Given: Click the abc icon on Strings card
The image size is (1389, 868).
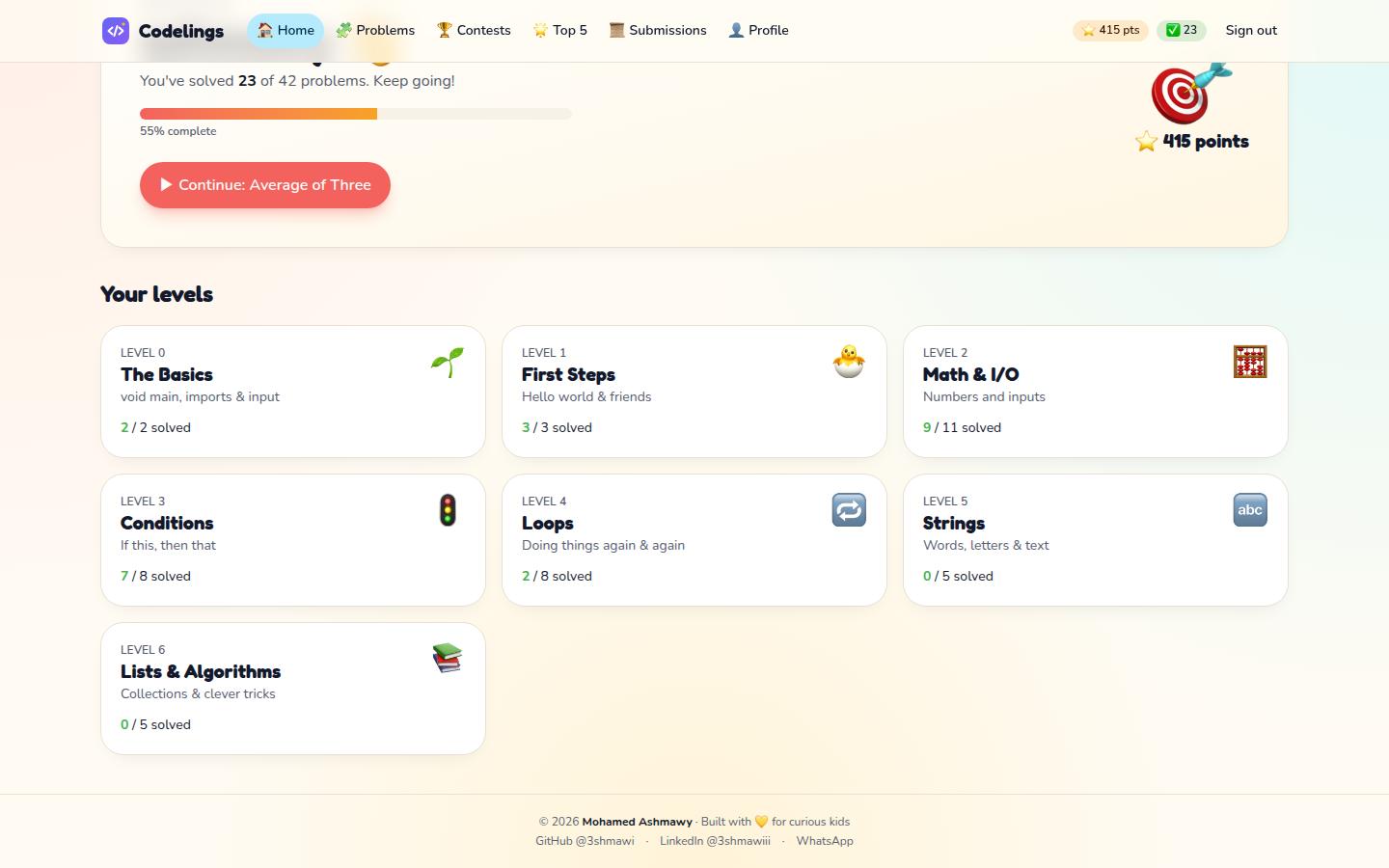Looking at the screenshot, I should pos(1250,510).
